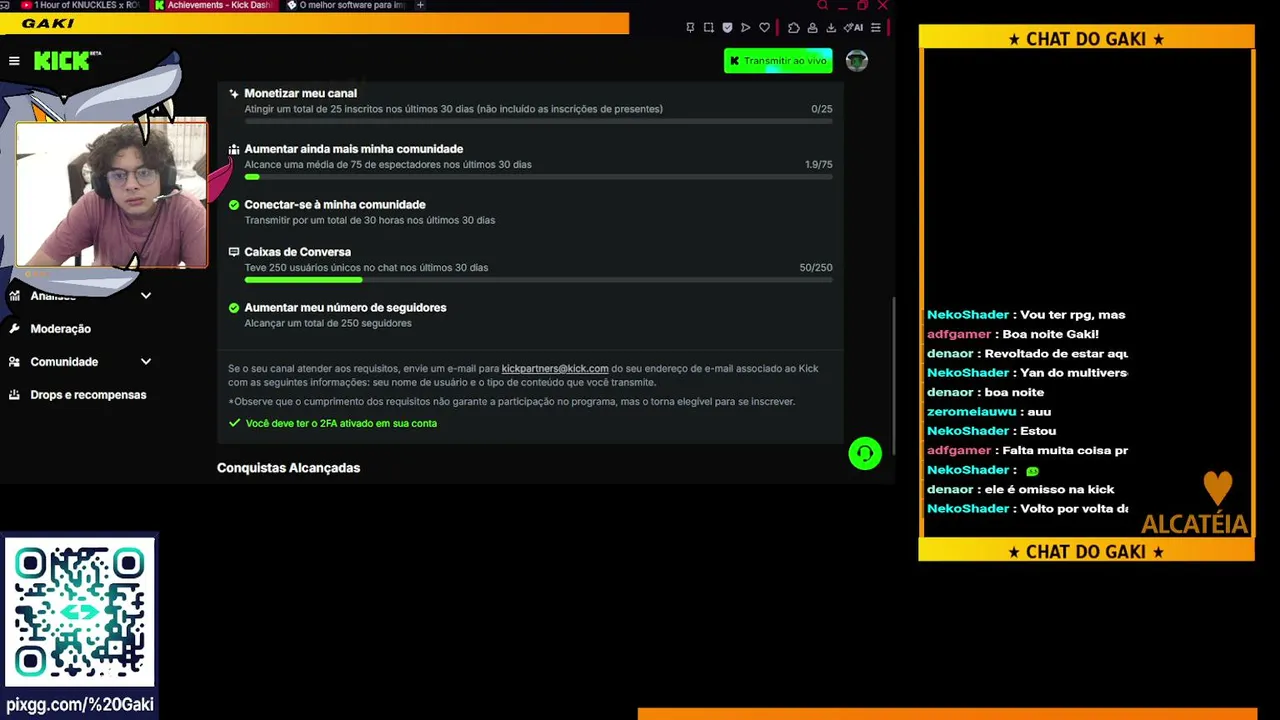Screen dimensions: 1280x720
Task: Click the browser heart bookmark icon
Action: (765, 28)
